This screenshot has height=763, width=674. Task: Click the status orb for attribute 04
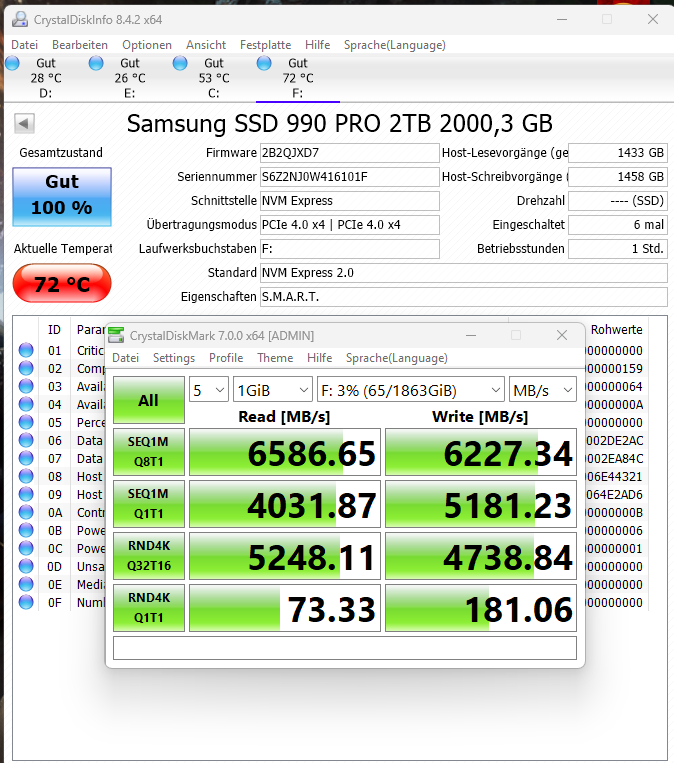pyautogui.click(x=26, y=404)
